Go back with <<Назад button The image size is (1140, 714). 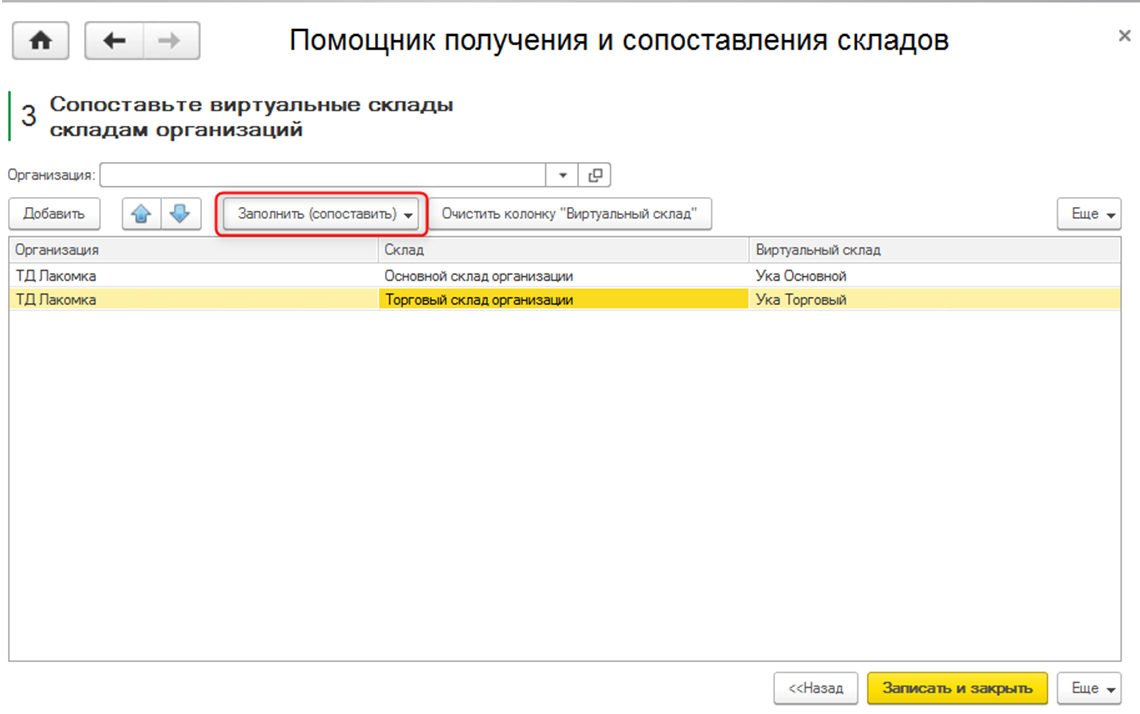point(815,688)
